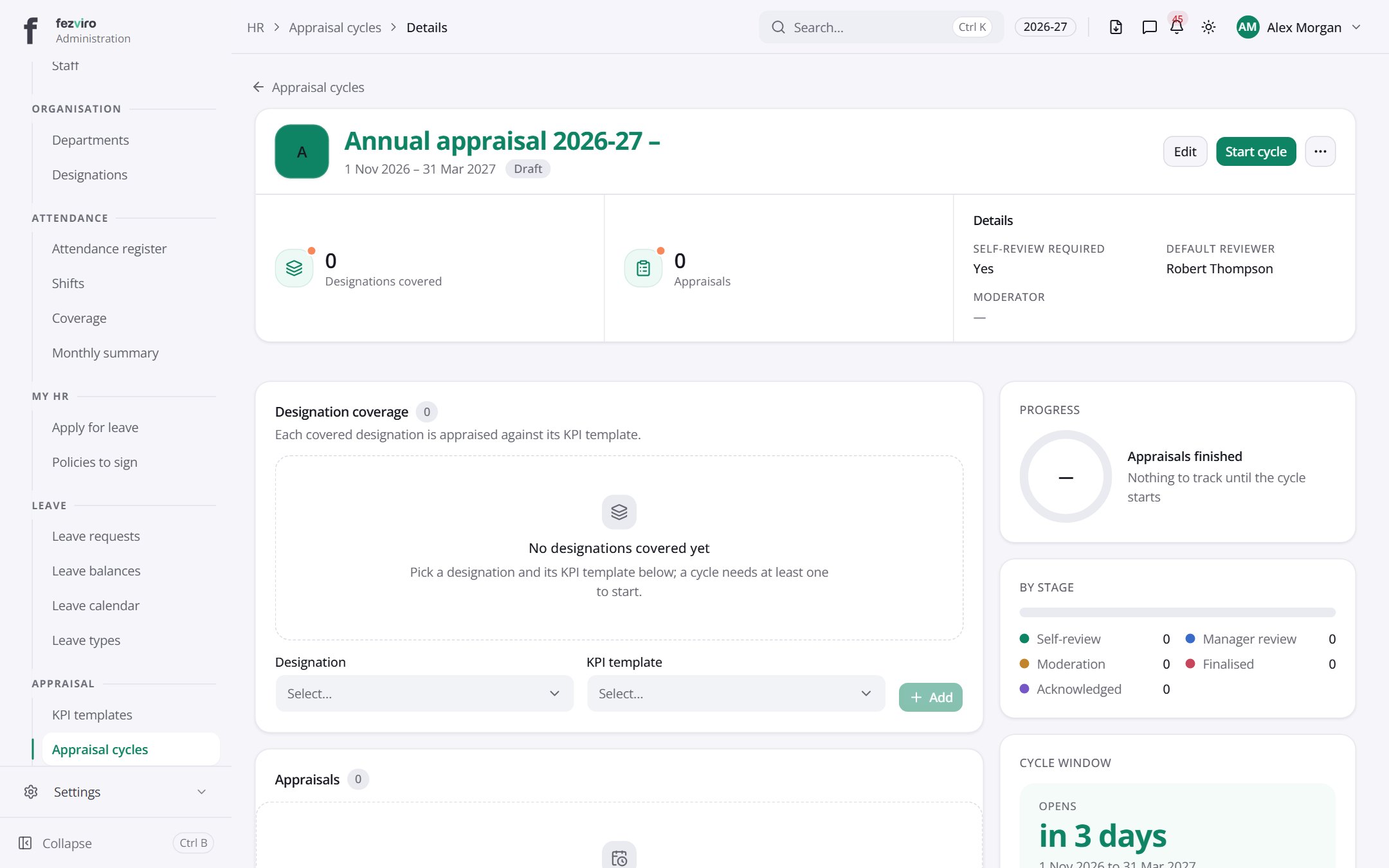1389x868 pixels.
Task: Click Appraisal cycles breadcrumb link
Action: pyautogui.click(x=335, y=27)
